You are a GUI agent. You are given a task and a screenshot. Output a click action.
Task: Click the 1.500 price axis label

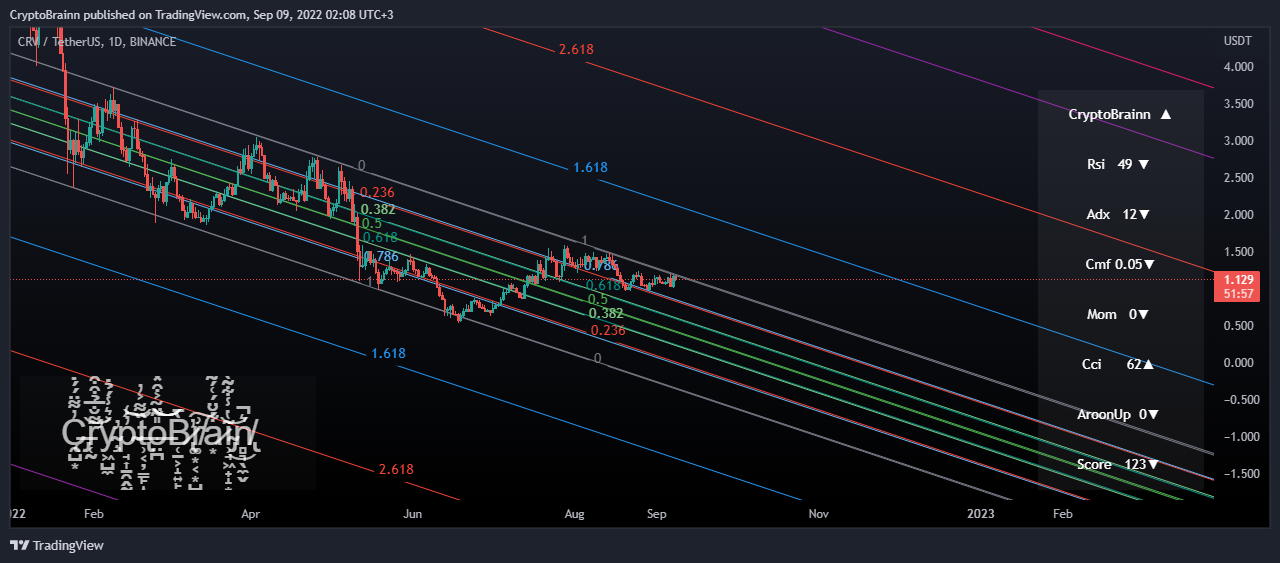coord(1238,252)
